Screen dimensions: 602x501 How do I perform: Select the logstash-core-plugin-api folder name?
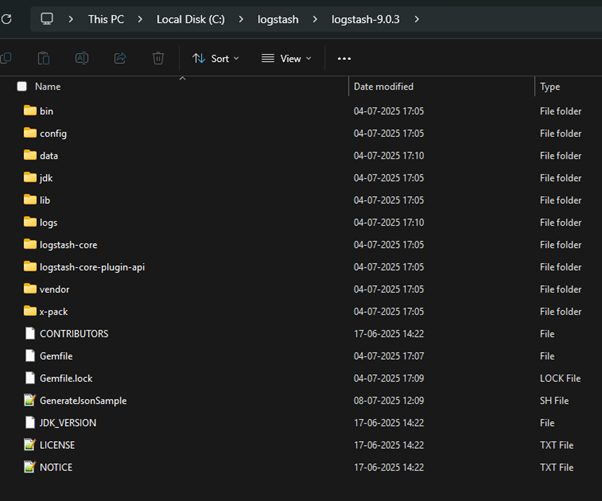pos(92,267)
